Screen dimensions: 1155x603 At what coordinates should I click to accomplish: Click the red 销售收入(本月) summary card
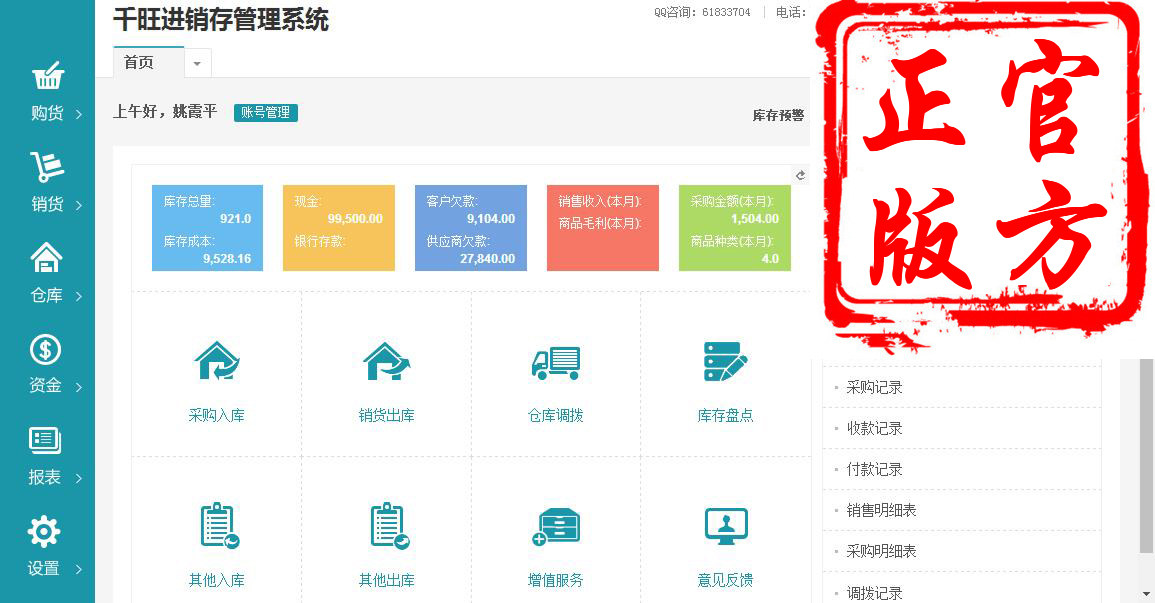[603, 228]
